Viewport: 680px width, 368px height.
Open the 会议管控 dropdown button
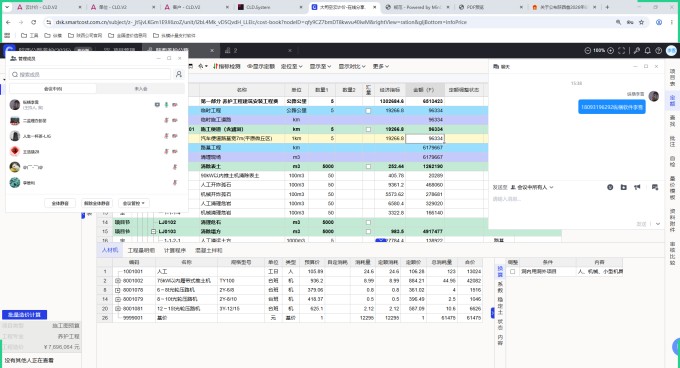[x=133, y=203]
